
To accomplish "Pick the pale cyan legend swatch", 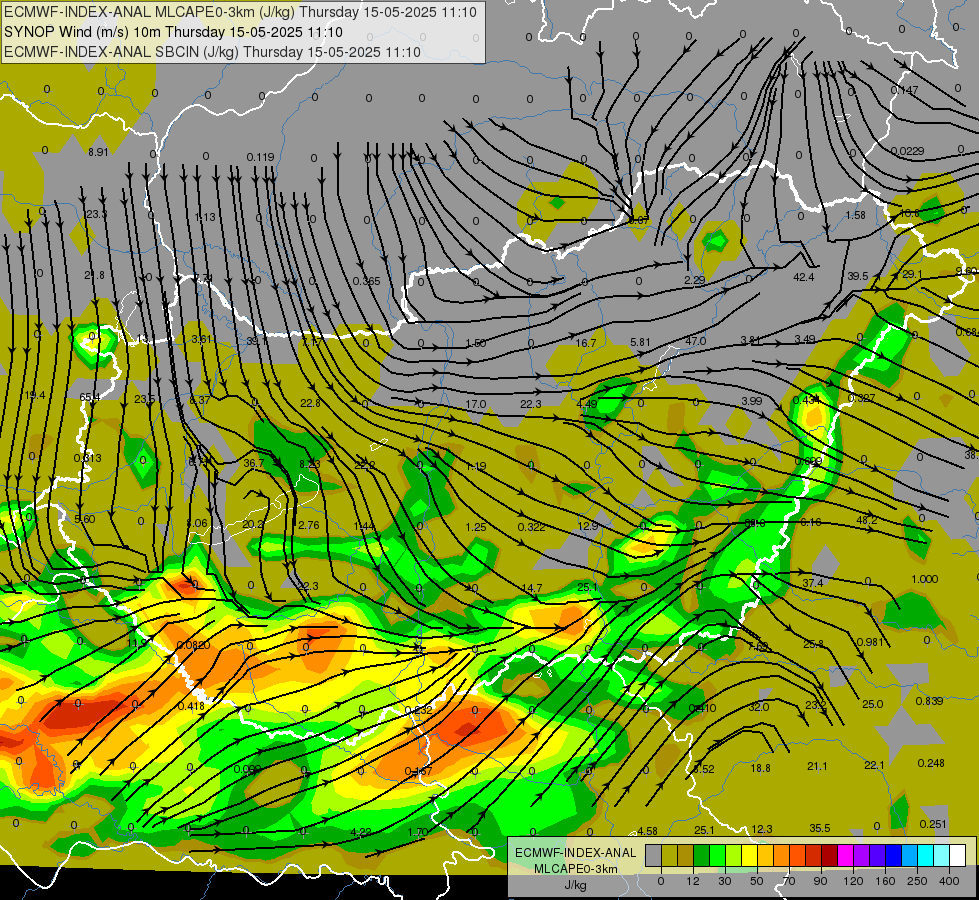I will click(x=942, y=855).
